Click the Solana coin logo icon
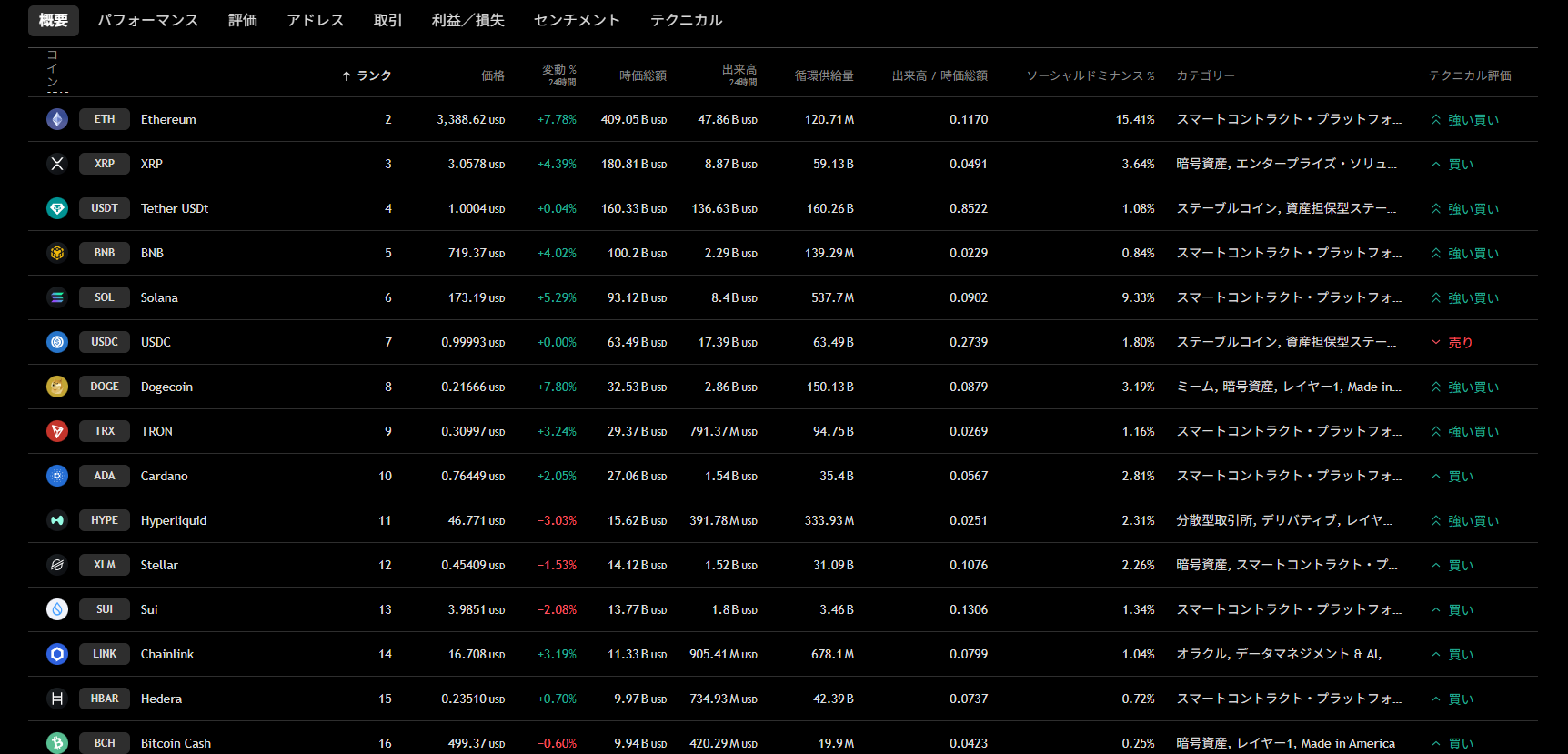Viewport: 1568px width, 754px height. pyautogui.click(x=57, y=297)
